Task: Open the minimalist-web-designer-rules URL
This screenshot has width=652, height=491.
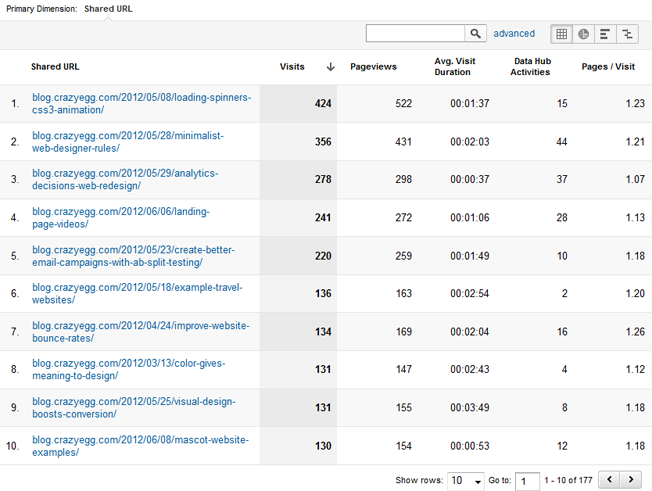Action: pyautogui.click(x=128, y=142)
